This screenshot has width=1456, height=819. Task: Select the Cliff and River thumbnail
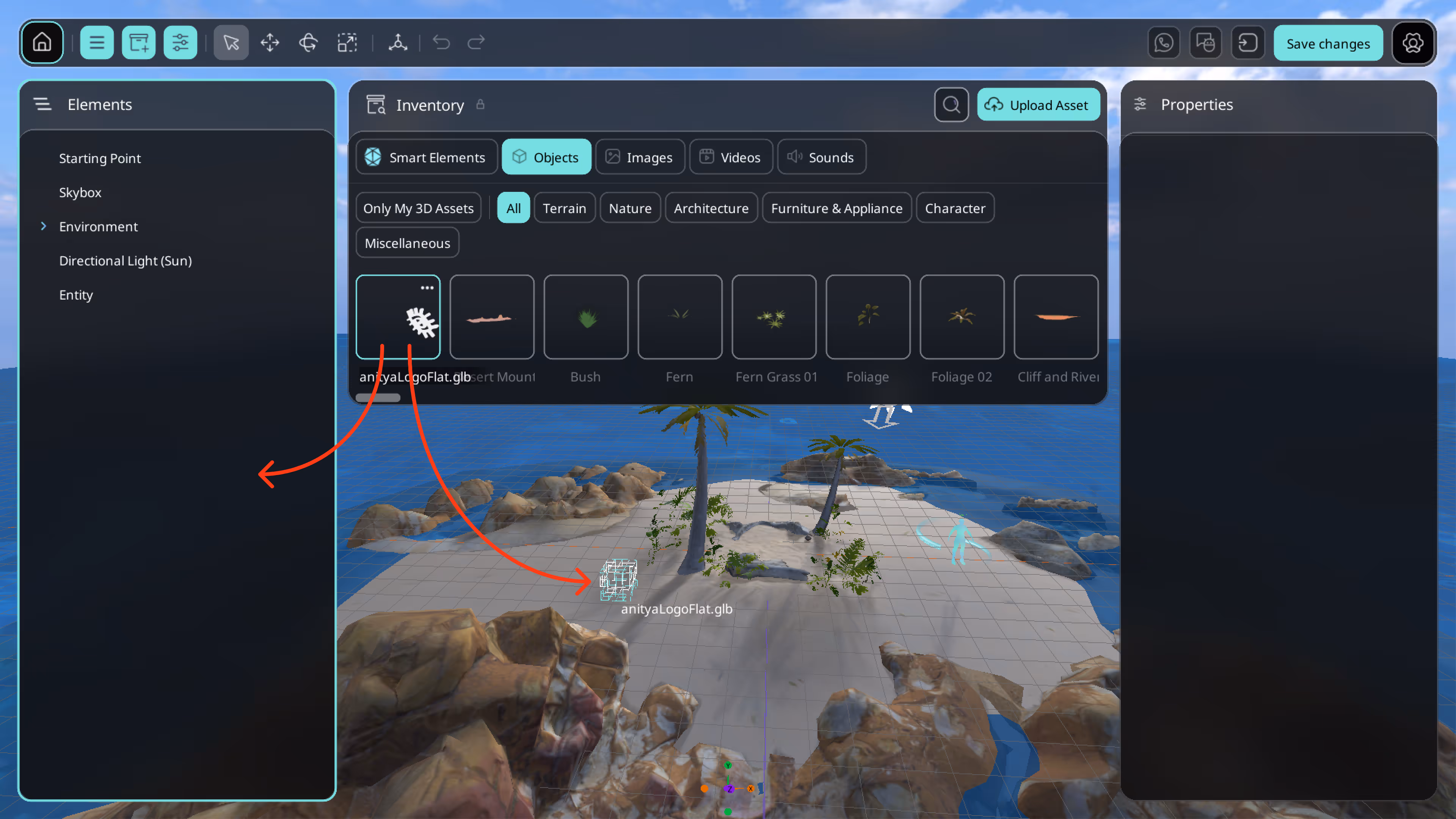coord(1056,317)
